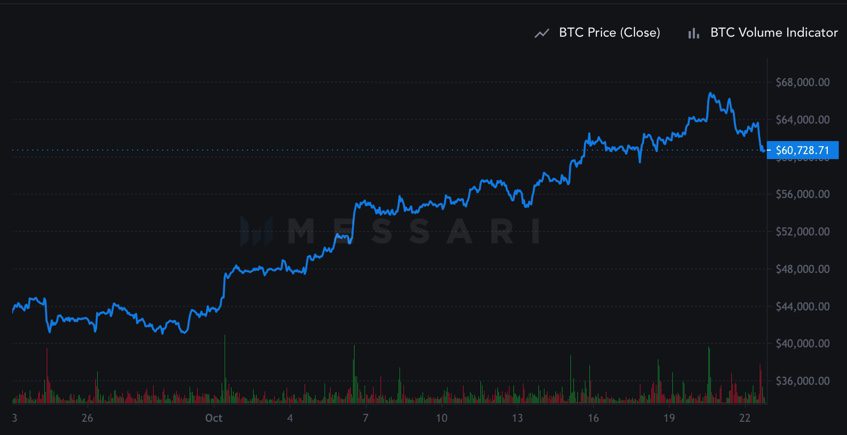Click the BTC Price (Close) line icon
Viewport: 847px width, 435px height.
[x=543, y=33]
